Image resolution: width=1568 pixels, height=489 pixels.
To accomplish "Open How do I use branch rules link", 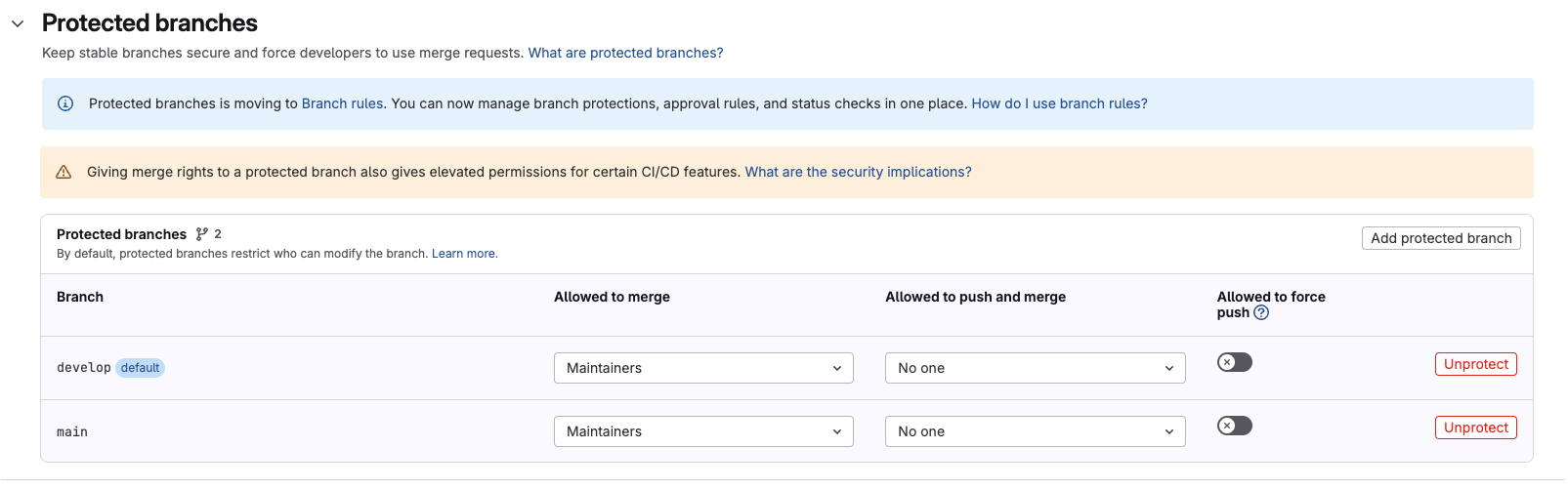I will coord(1059,103).
